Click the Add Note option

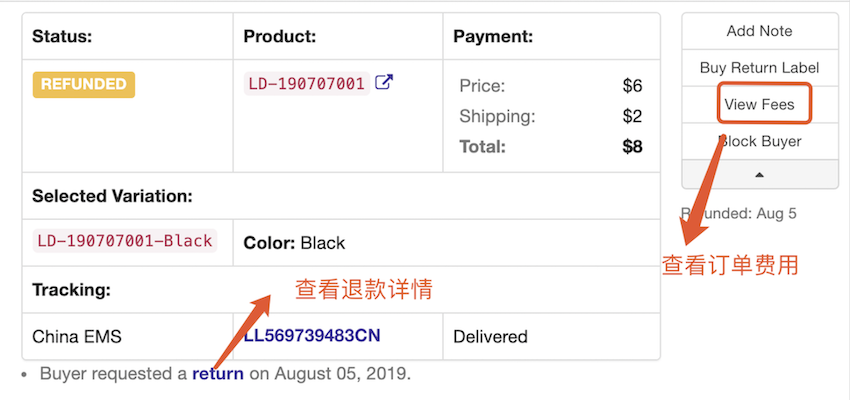pos(759,31)
